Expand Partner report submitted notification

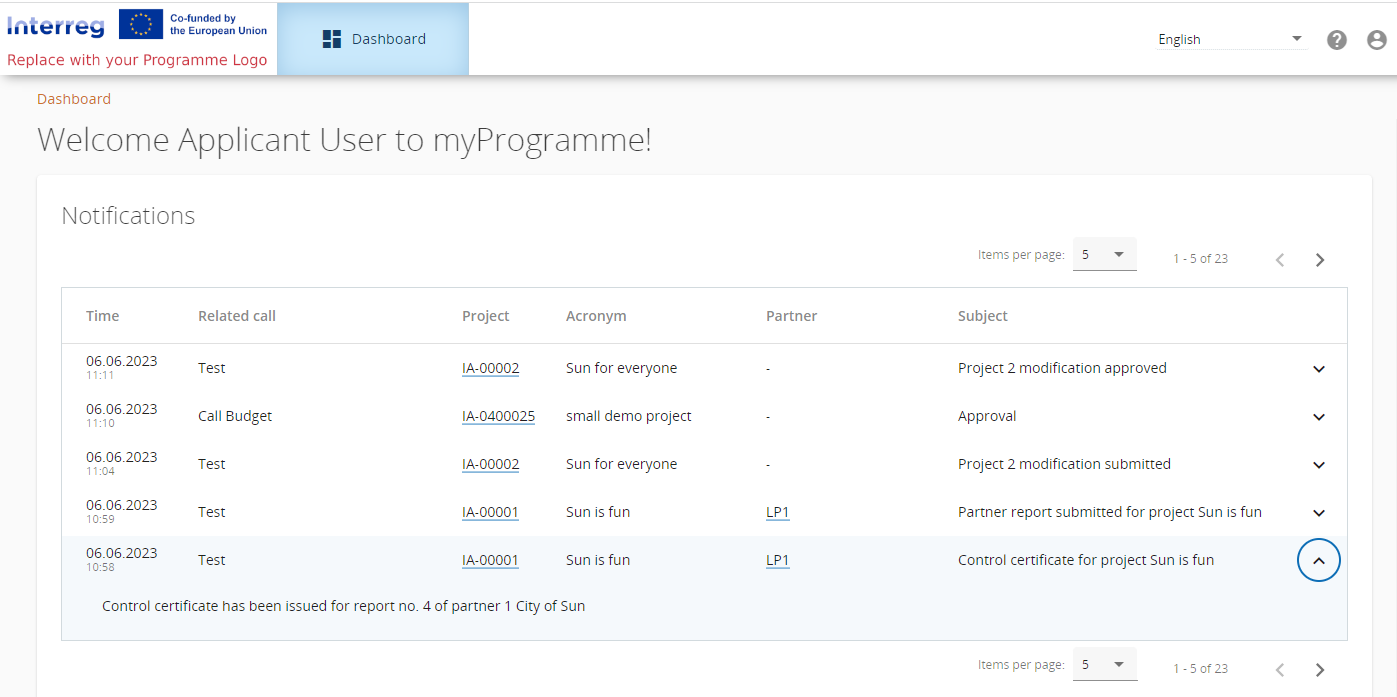(1318, 513)
